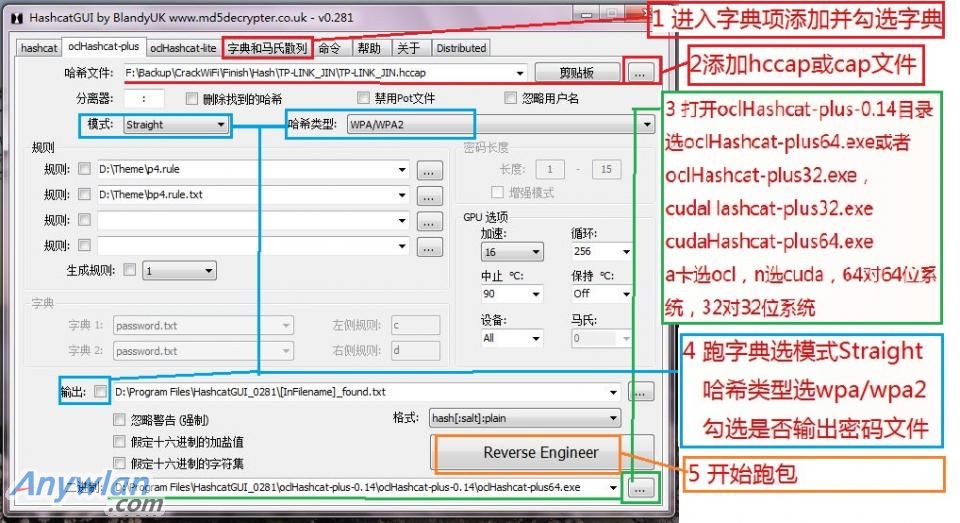Open the 中止 ℃ temperature dropdown
Viewport: 960px width, 523px height.
(512, 294)
